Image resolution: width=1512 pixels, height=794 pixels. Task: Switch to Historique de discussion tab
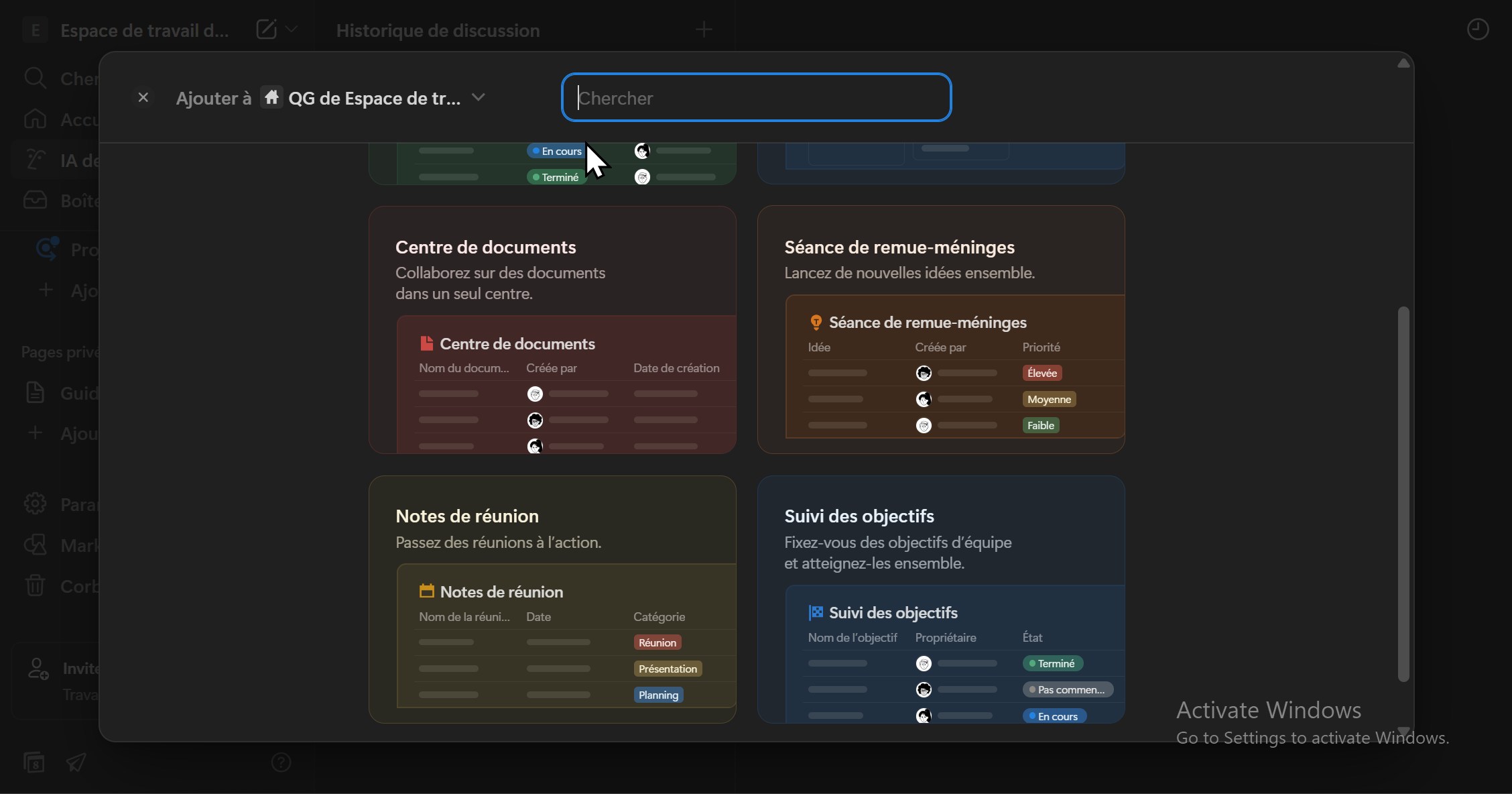pyautogui.click(x=438, y=30)
